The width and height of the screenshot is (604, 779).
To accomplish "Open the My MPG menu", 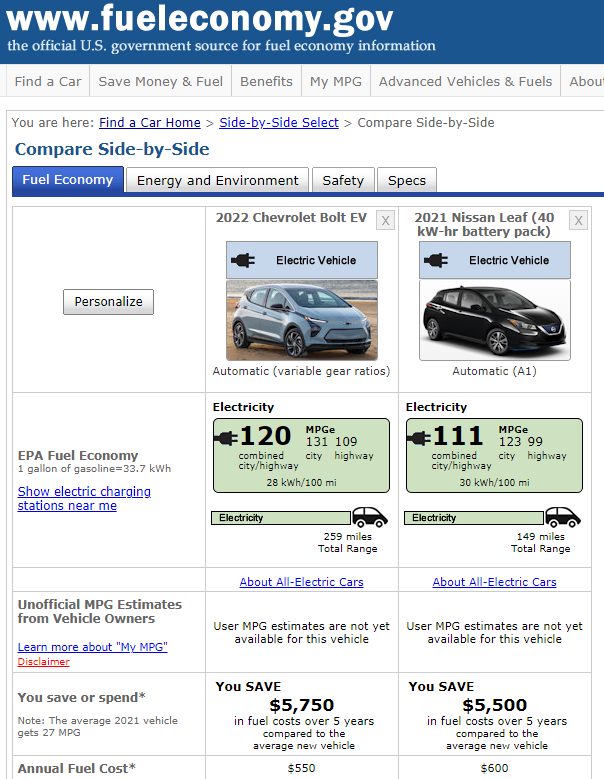I will [x=336, y=81].
